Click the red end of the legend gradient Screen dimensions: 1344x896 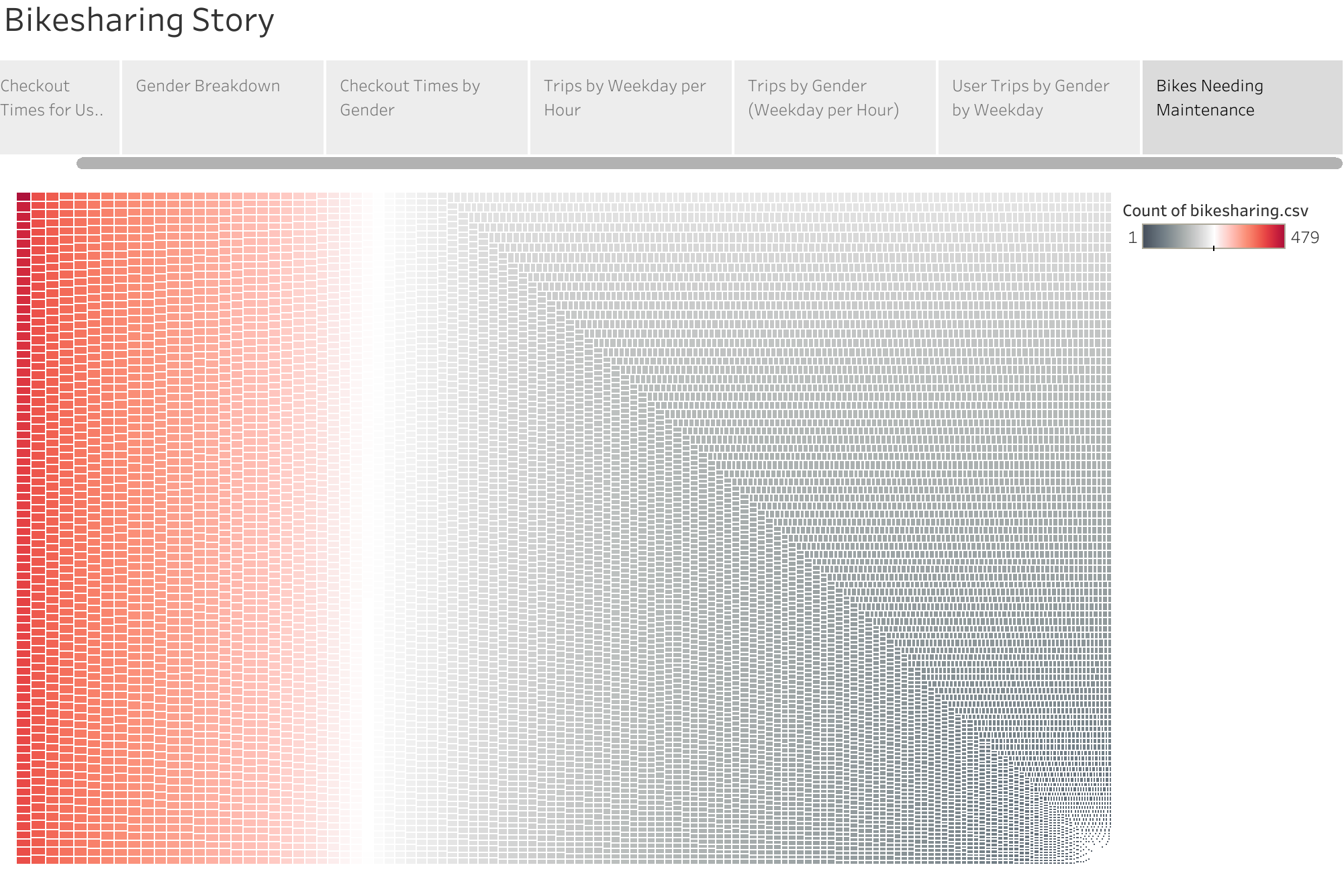click(x=1278, y=237)
